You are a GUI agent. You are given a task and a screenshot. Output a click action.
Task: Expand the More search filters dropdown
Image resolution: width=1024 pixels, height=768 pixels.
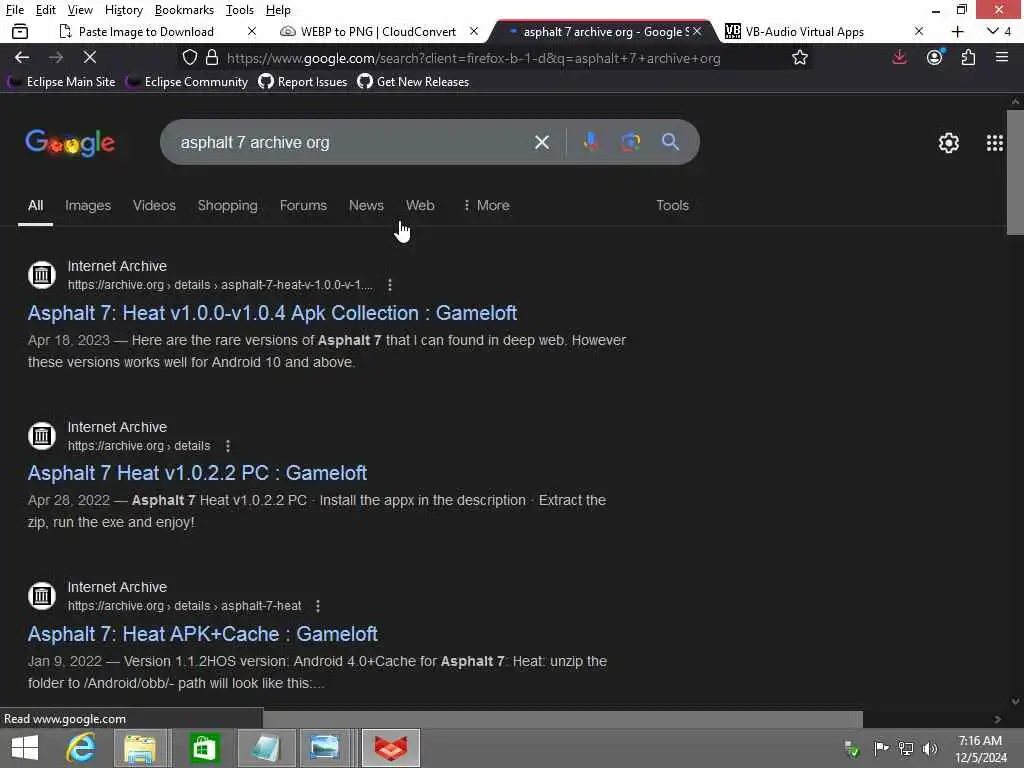pos(486,205)
